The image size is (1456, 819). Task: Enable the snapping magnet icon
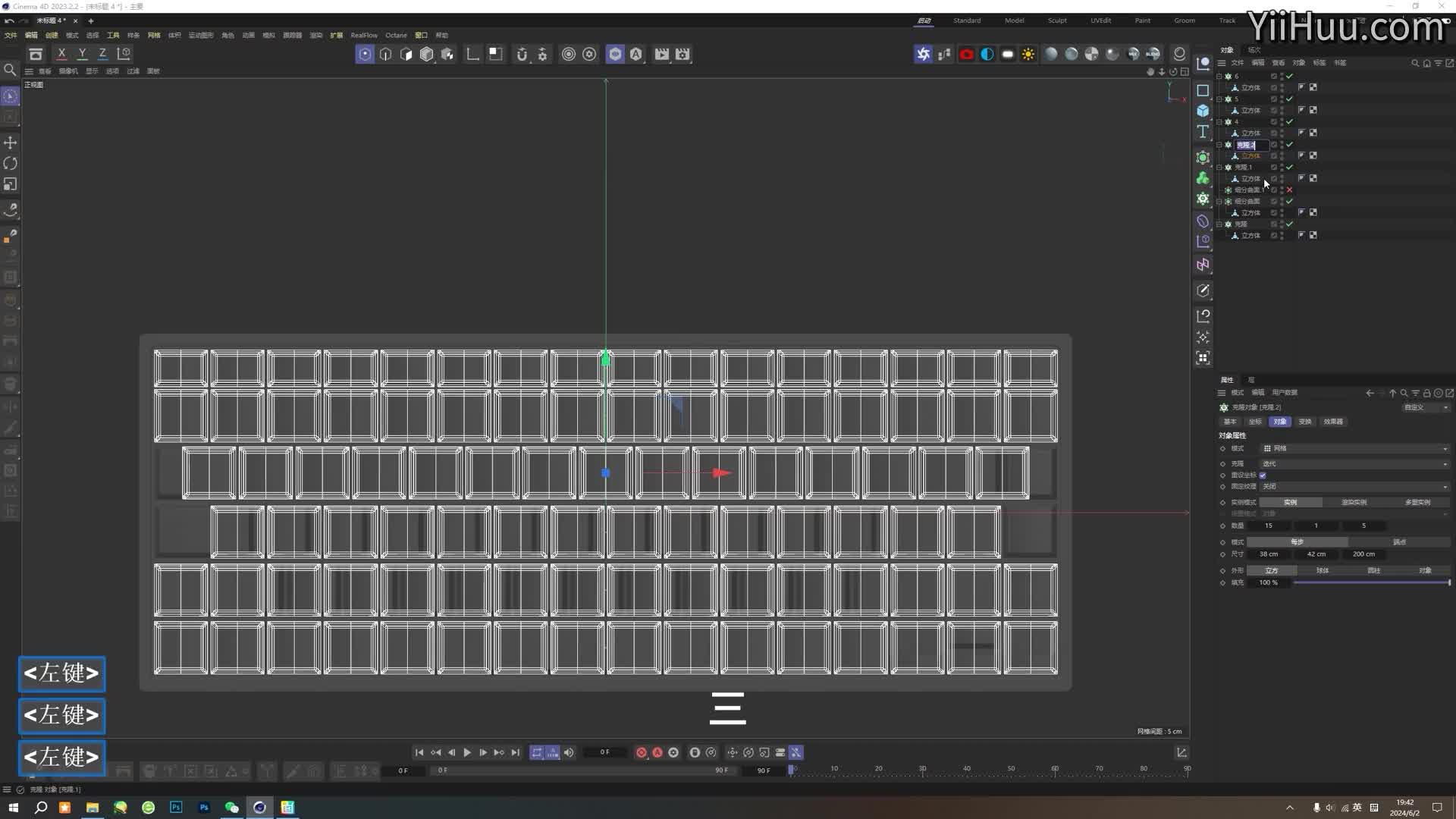[522, 54]
